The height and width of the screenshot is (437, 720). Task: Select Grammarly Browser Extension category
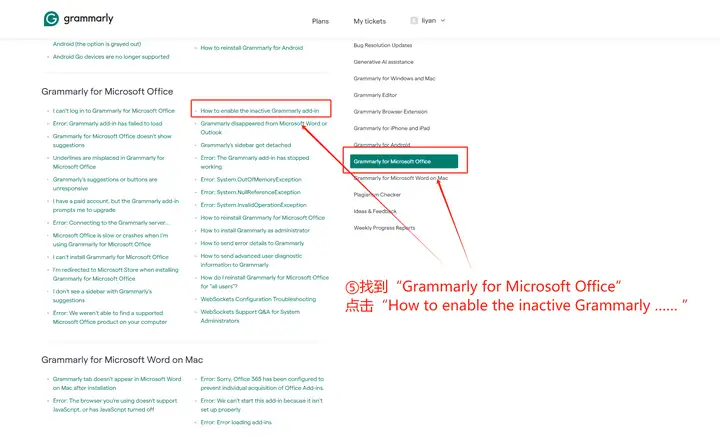pyautogui.click(x=390, y=112)
